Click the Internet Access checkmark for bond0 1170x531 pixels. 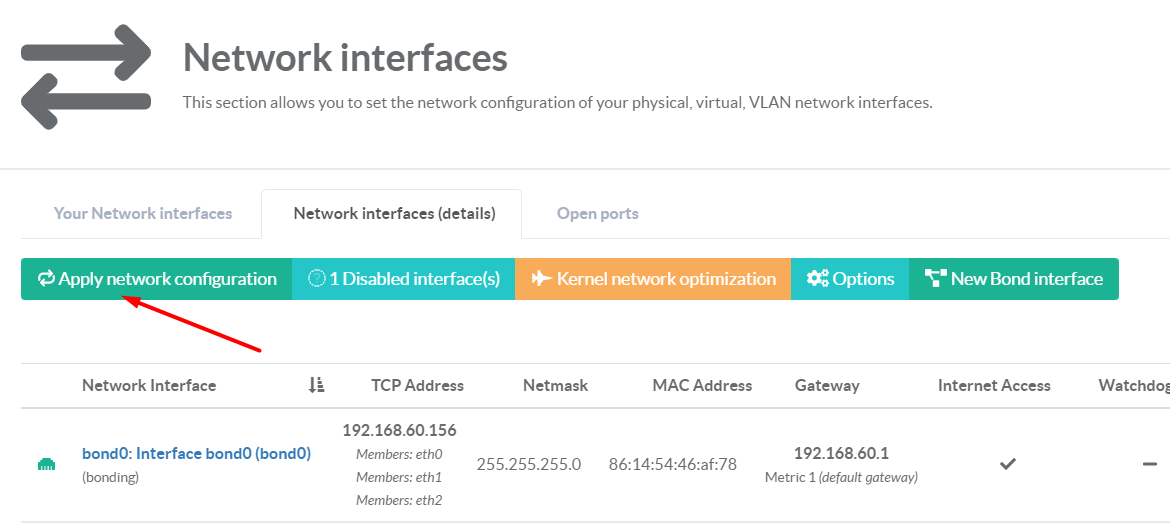(x=1008, y=464)
